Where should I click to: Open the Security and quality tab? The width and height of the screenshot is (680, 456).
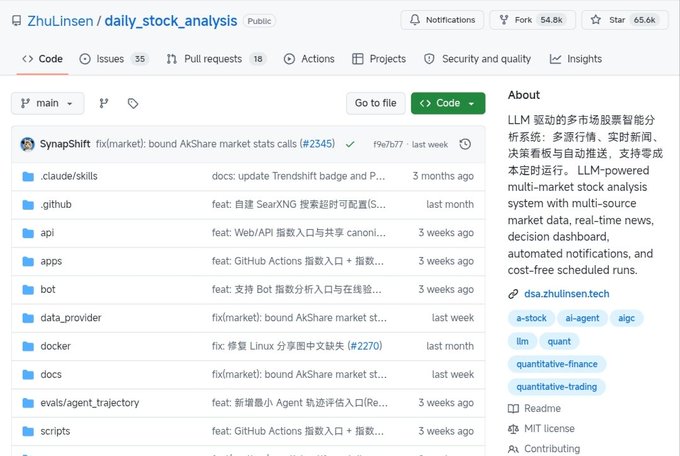coord(477,59)
